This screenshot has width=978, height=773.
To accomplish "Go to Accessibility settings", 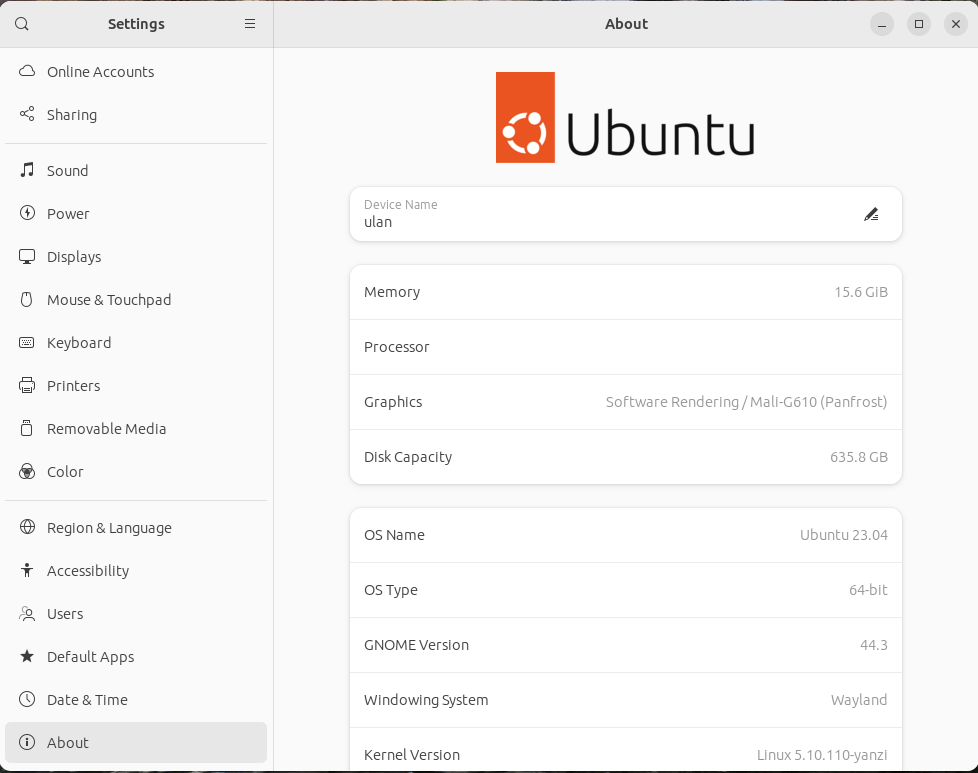I will tap(136, 570).
